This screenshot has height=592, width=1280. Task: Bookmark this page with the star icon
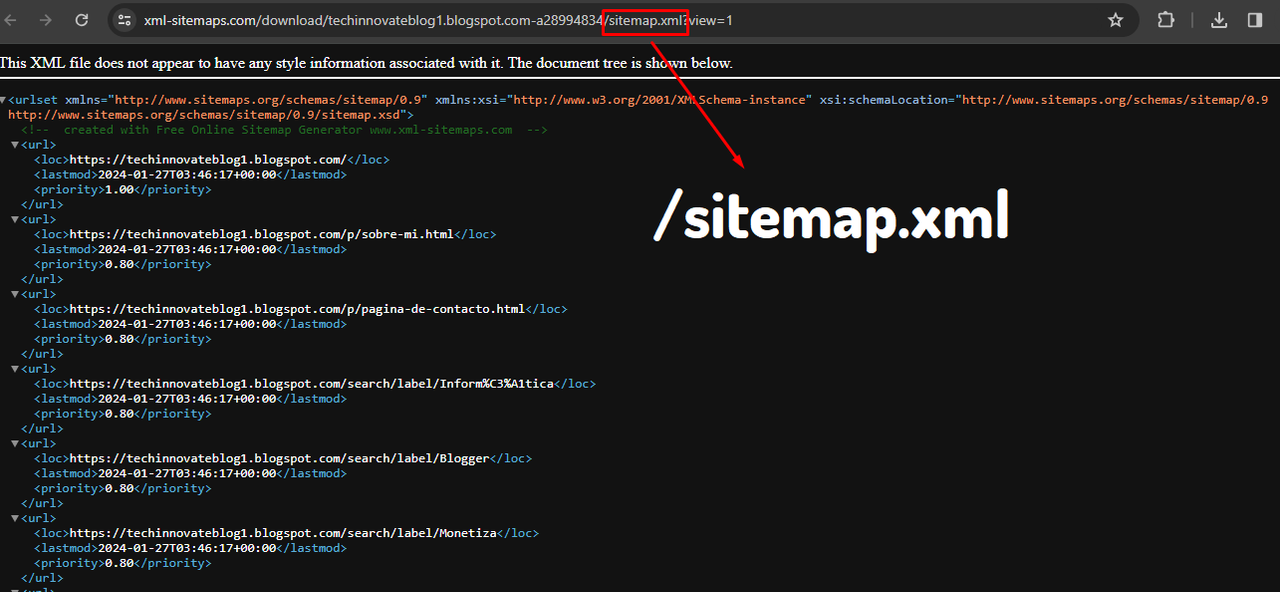click(x=1116, y=20)
